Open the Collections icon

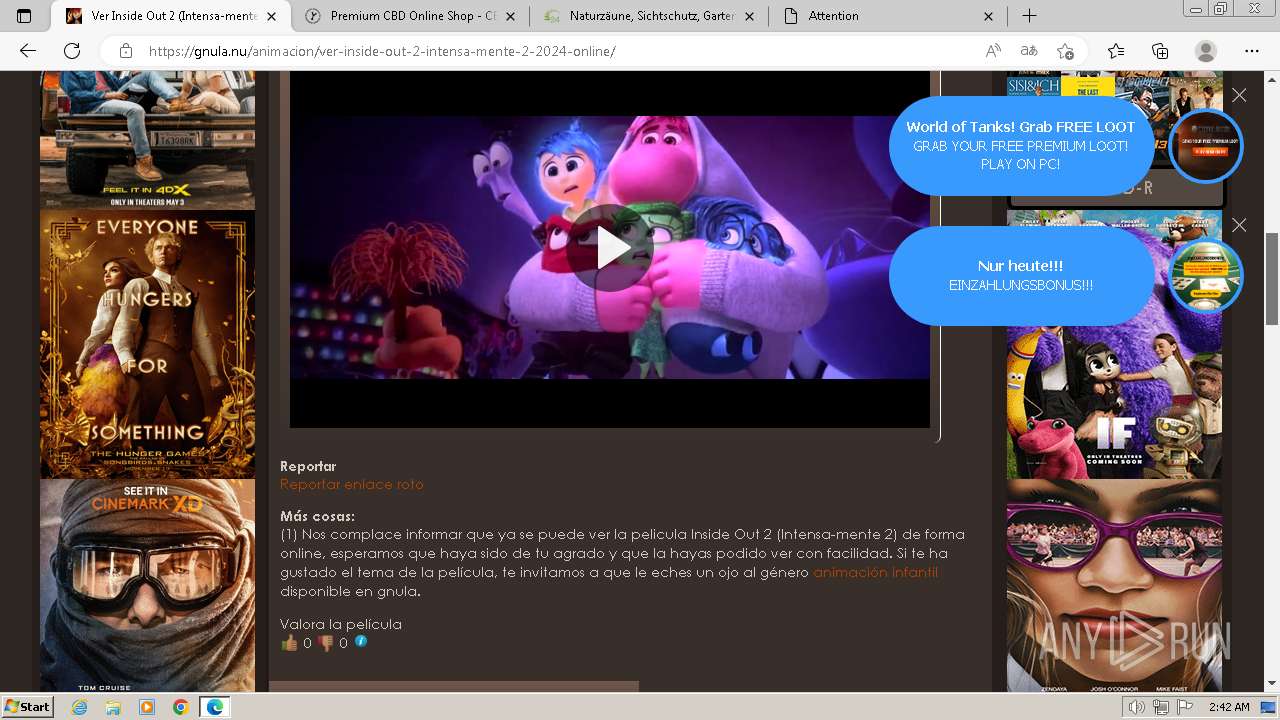pos(1160,51)
